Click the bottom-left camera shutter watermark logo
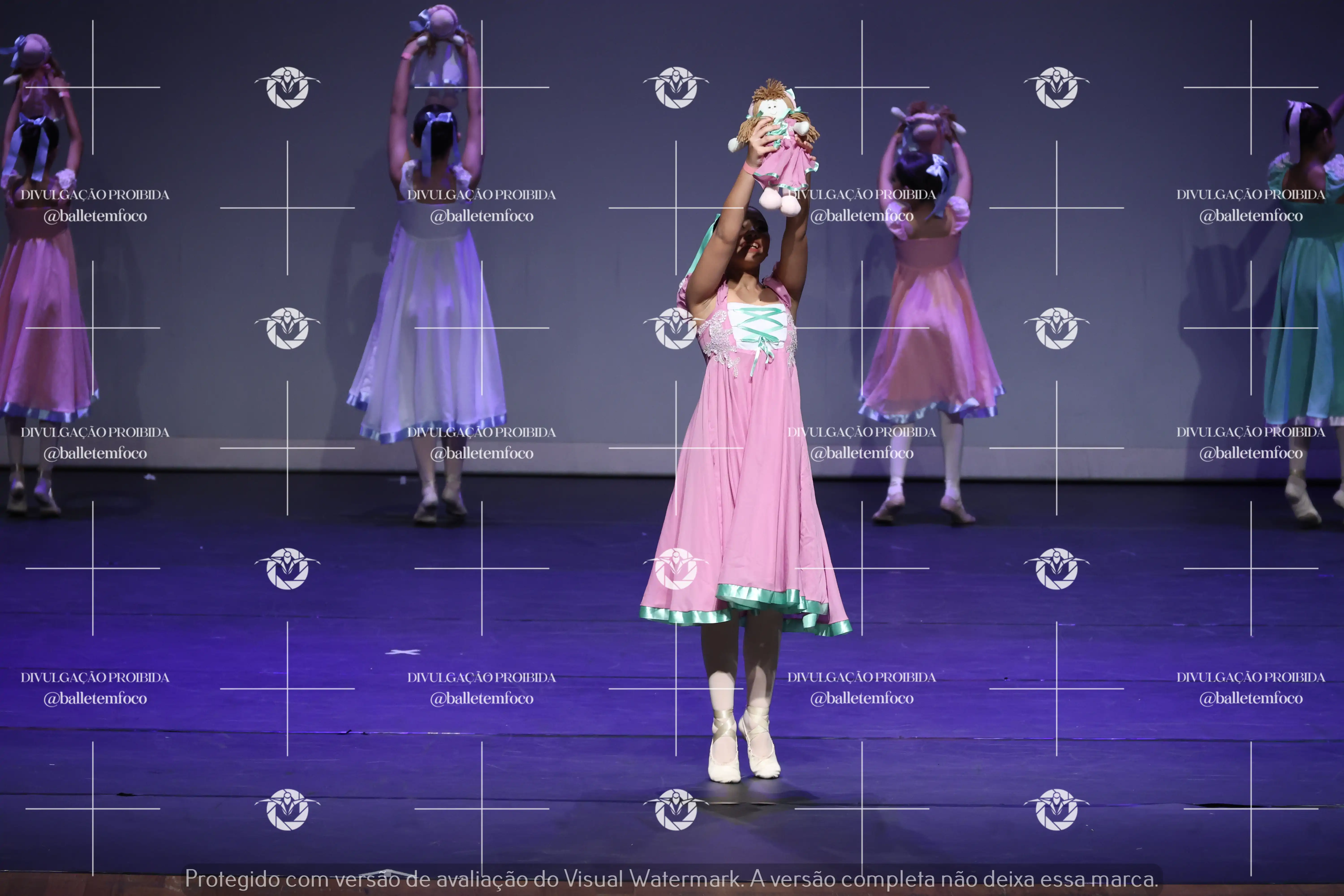The width and height of the screenshot is (1344, 896). [x=287, y=809]
